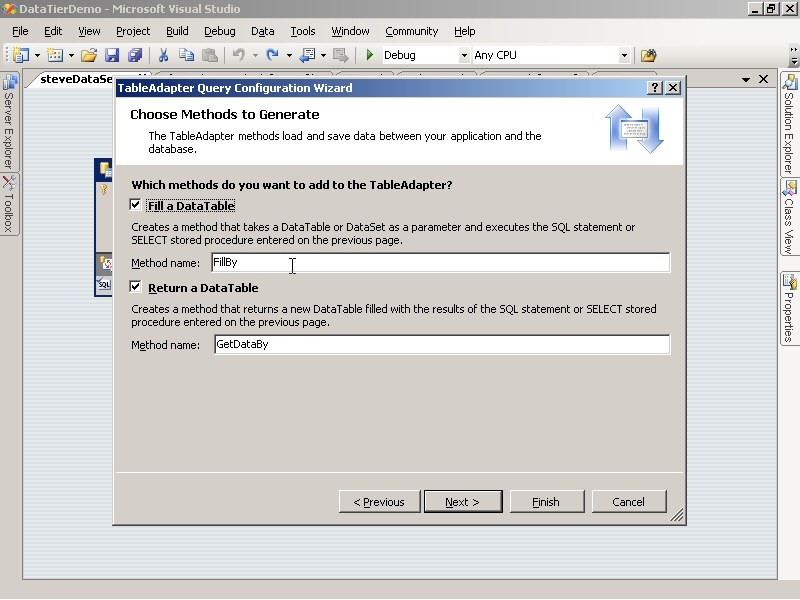Viewport: 800px width, 600px height.
Task: Click the New Project toolbar icon
Action: click(x=21, y=55)
